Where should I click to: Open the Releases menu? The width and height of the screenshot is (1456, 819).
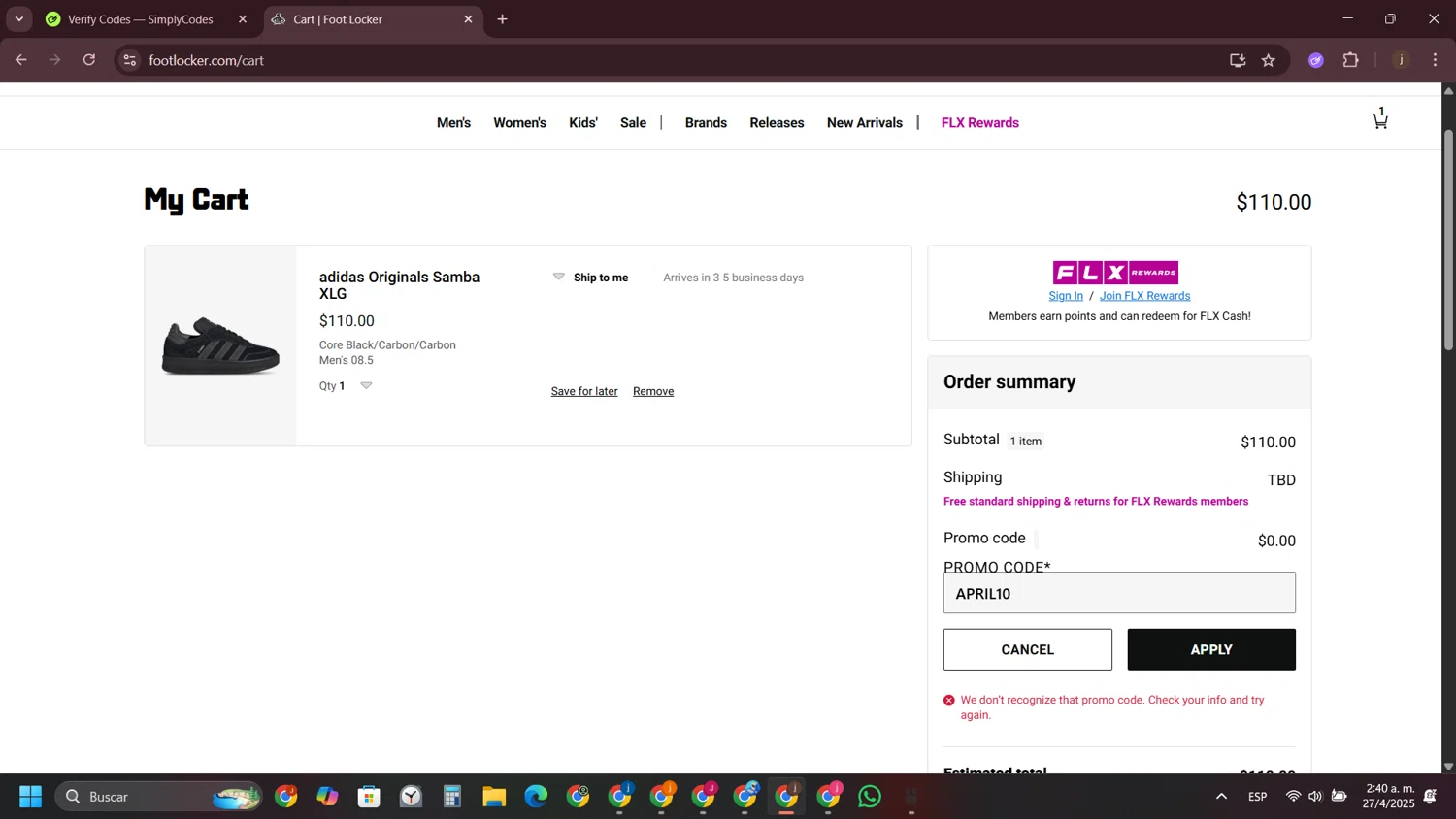click(x=777, y=123)
